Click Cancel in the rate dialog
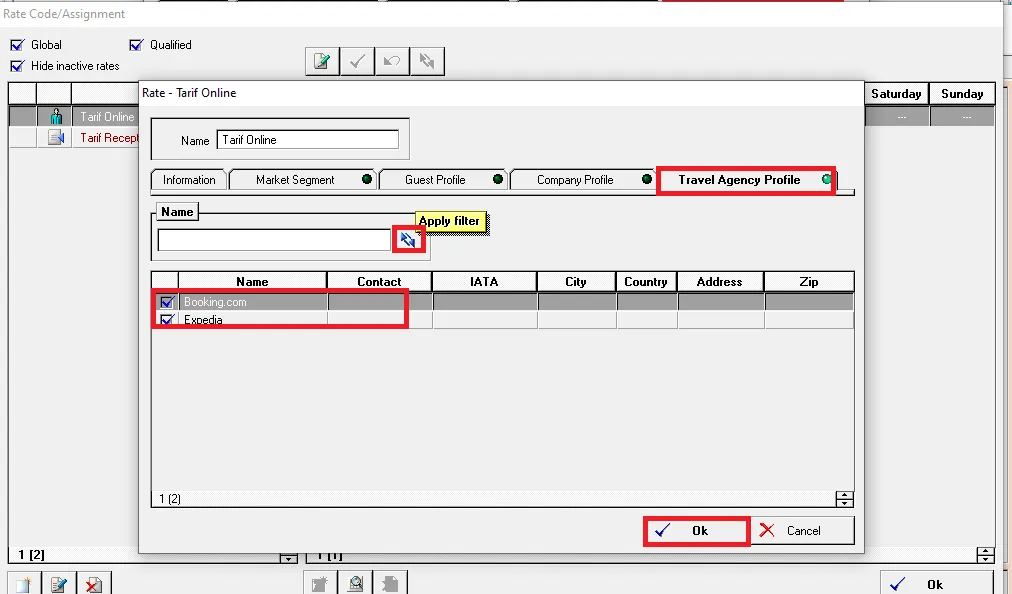The image size is (1012, 594). tap(803, 531)
